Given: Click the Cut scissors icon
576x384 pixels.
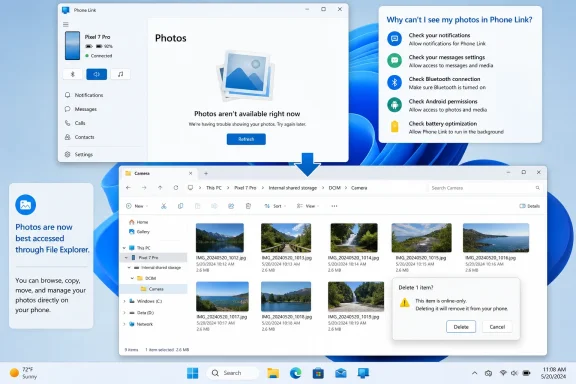Looking at the screenshot, I should pos(164,206).
